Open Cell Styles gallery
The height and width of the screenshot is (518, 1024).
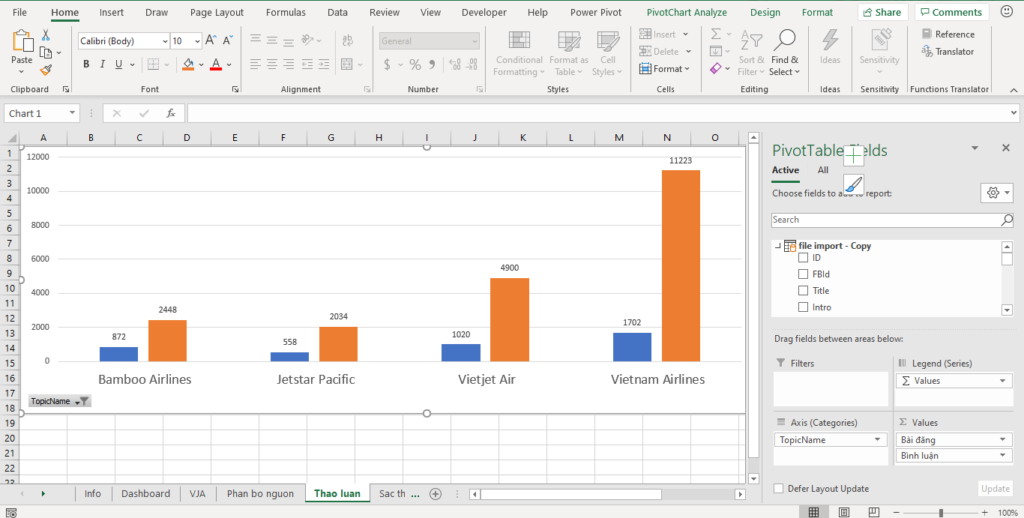(x=607, y=54)
